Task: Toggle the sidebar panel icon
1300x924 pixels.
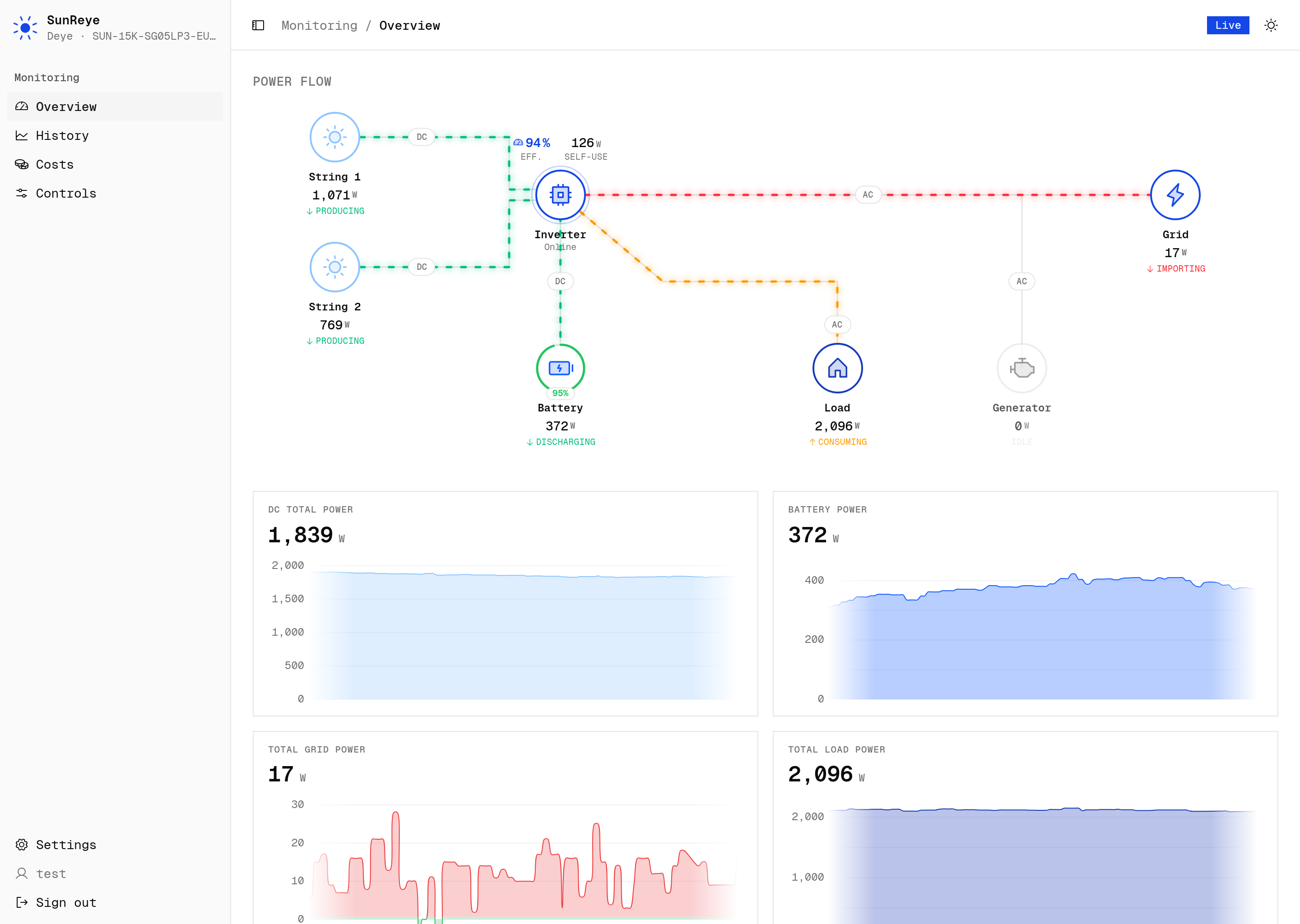Action: 258,26
